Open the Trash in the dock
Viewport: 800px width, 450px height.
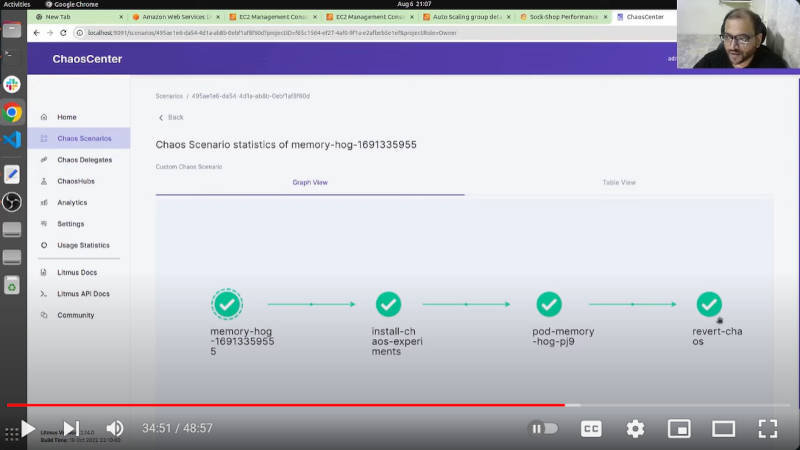click(x=12, y=285)
